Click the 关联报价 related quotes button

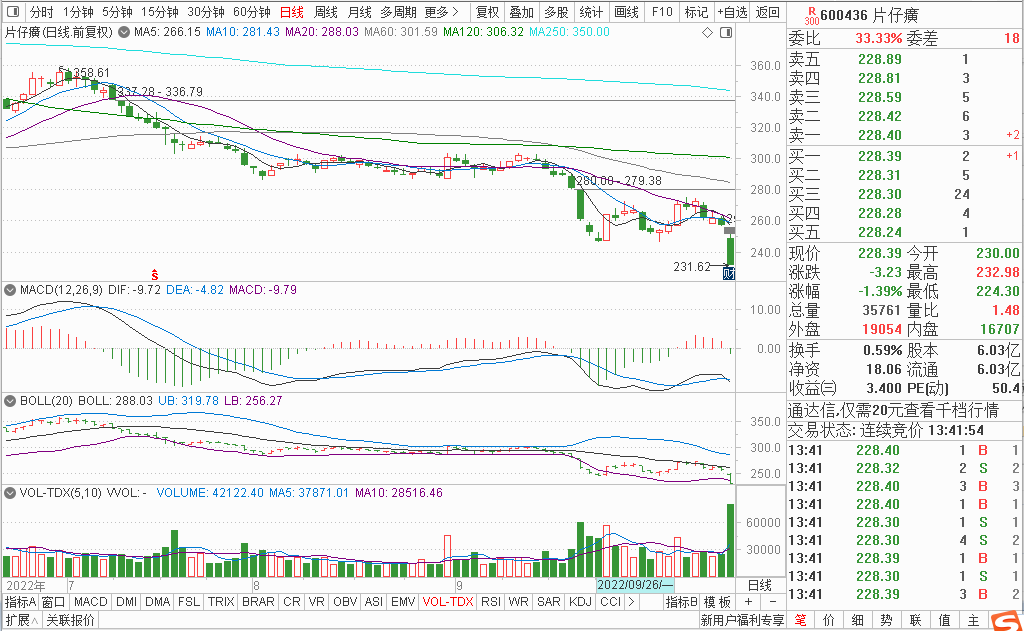point(70,620)
